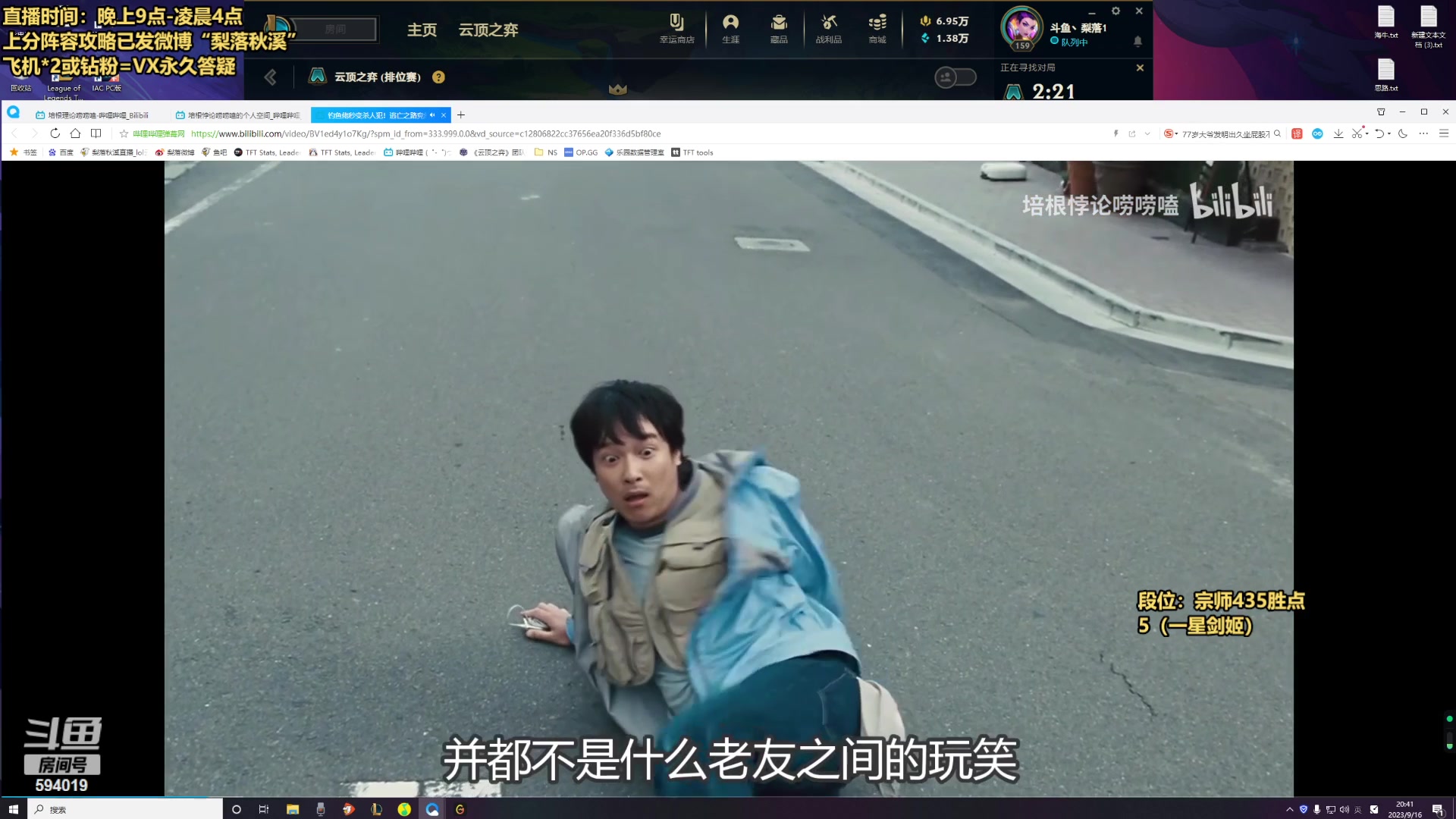1456x819 pixels.
Task: Open browser downloads
Action: (x=1338, y=133)
